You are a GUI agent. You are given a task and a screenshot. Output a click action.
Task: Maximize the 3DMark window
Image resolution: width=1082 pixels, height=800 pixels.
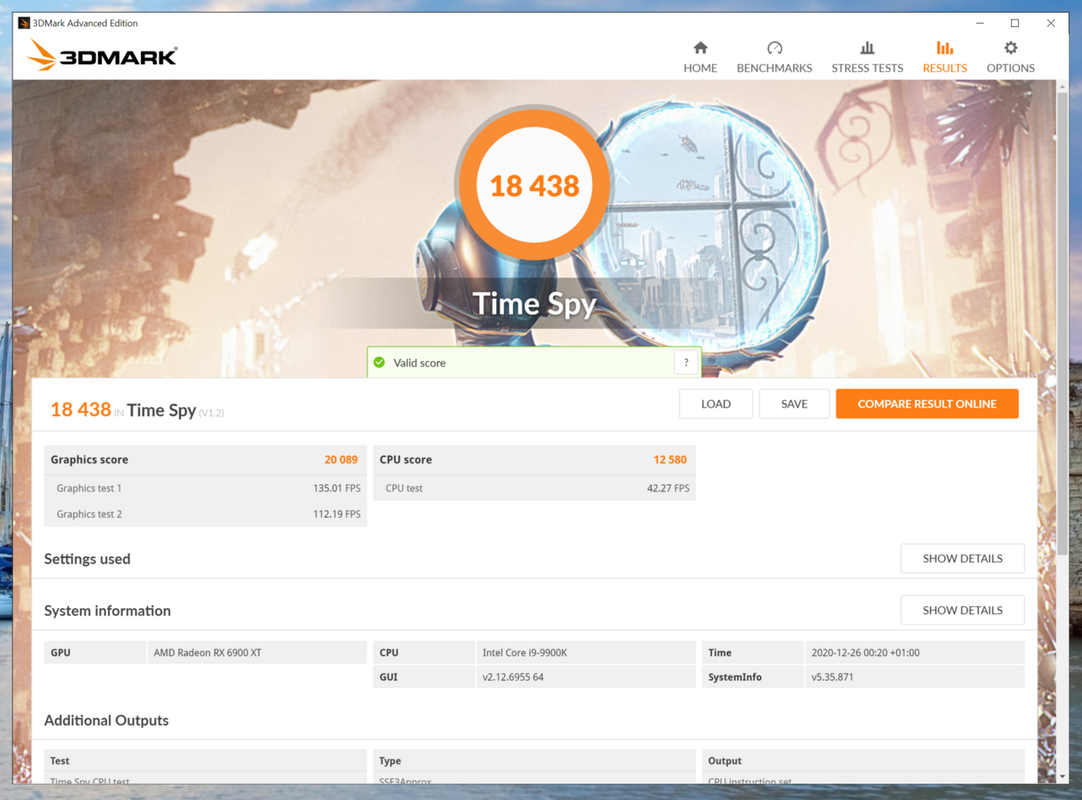point(1014,23)
